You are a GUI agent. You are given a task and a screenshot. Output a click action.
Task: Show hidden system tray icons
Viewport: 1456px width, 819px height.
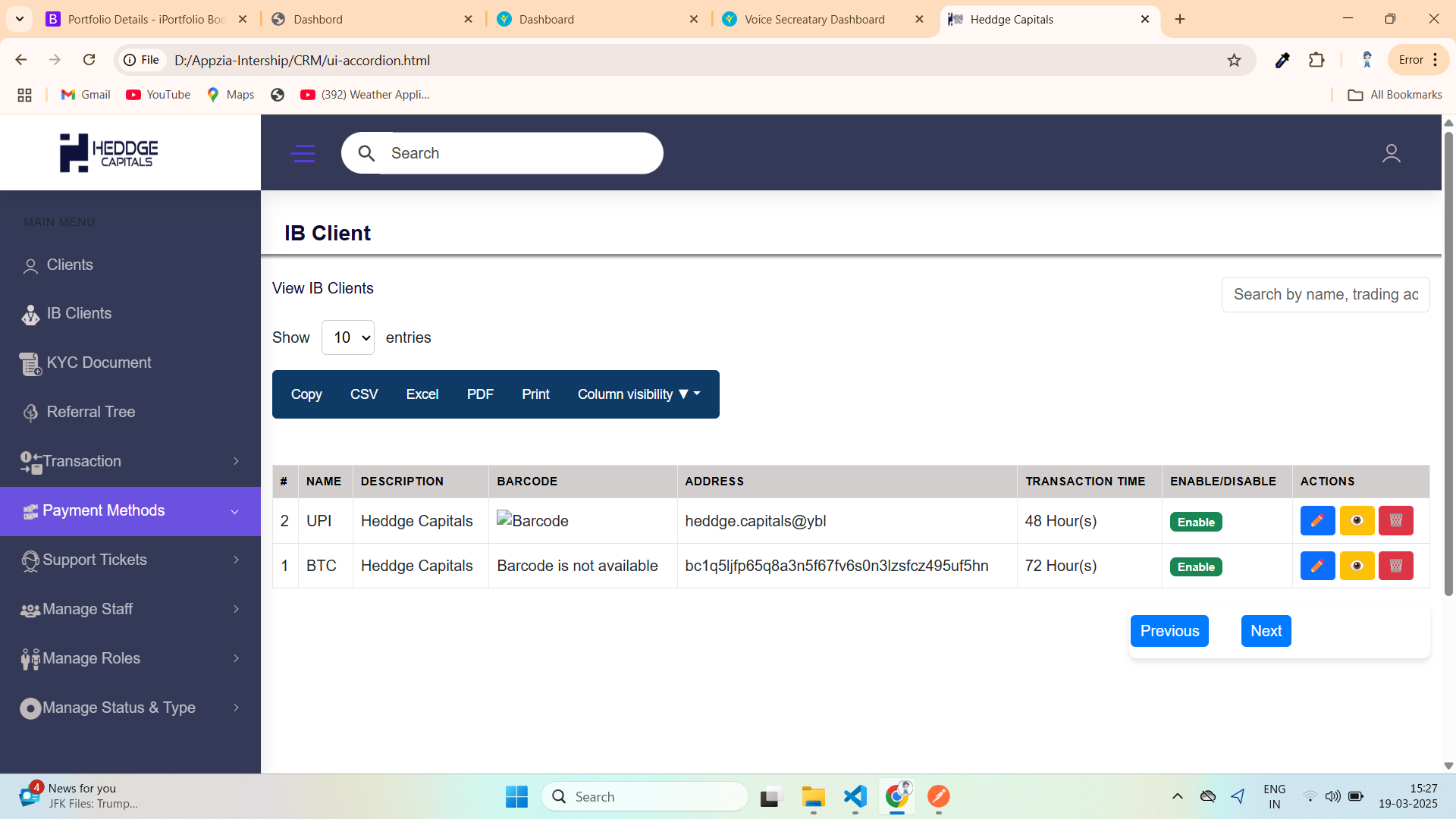1177,796
